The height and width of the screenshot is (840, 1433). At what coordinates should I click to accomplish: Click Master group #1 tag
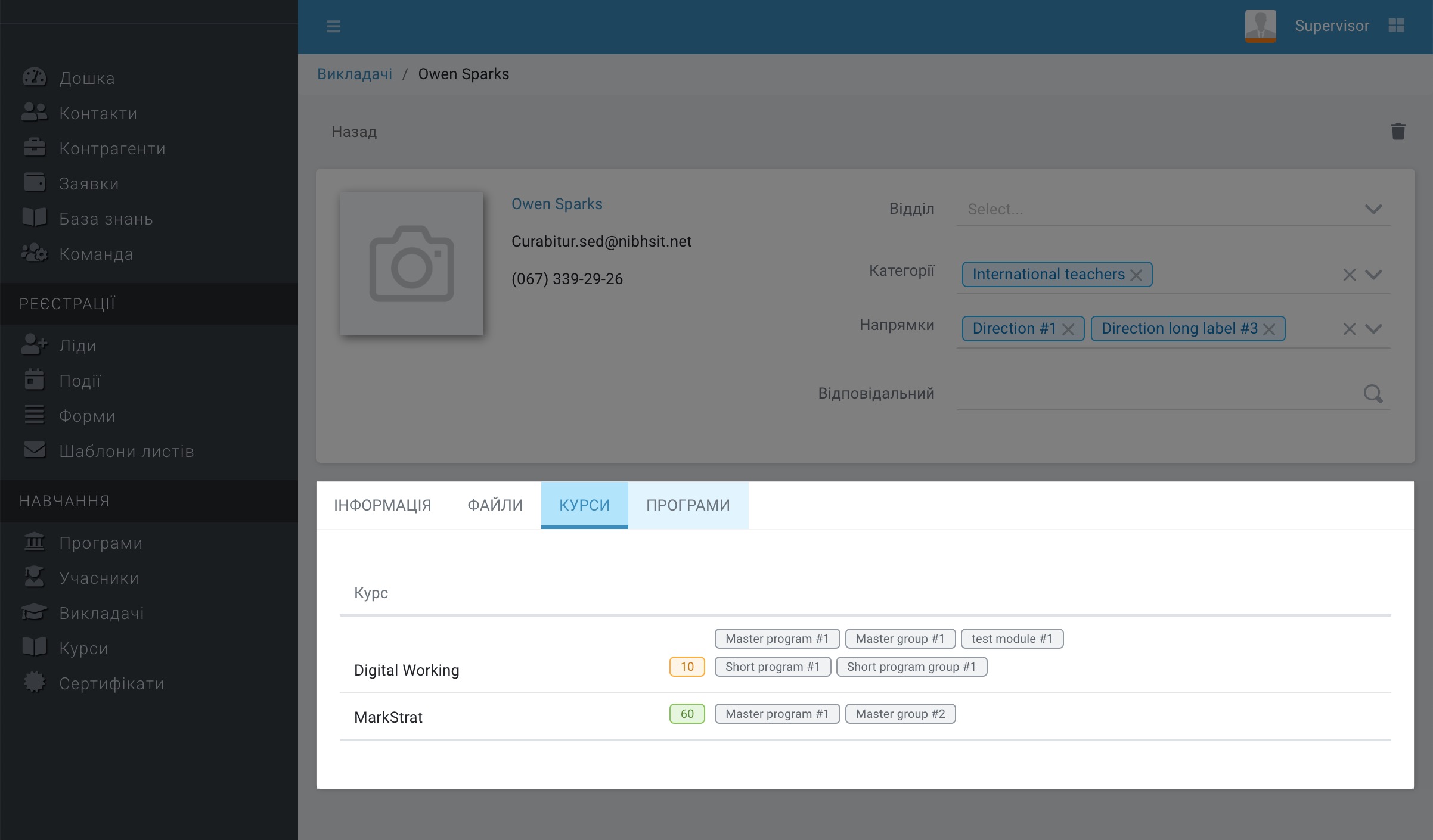[901, 639]
